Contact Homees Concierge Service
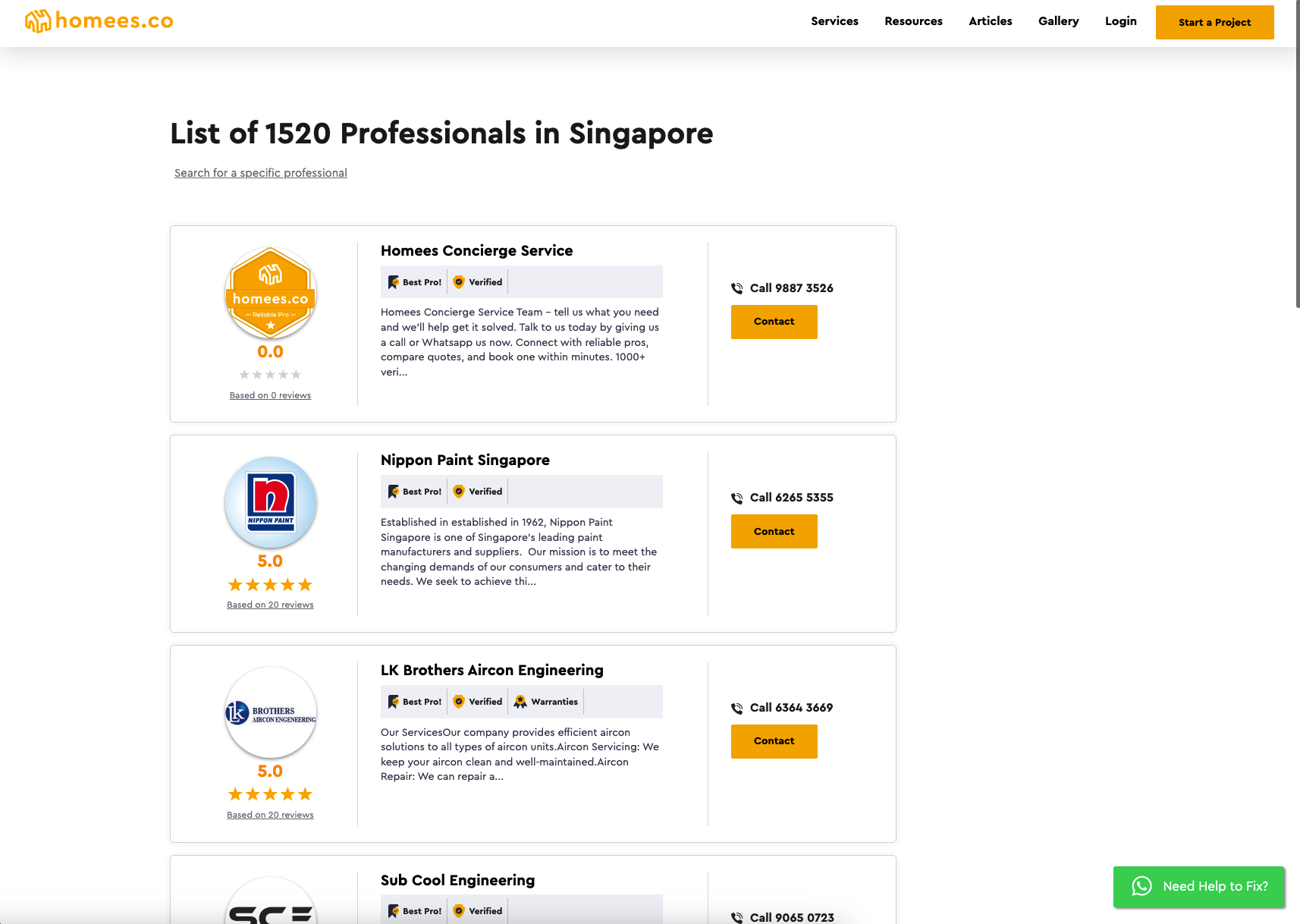Screen dimensions: 1300x924 pyautogui.click(x=774, y=322)
